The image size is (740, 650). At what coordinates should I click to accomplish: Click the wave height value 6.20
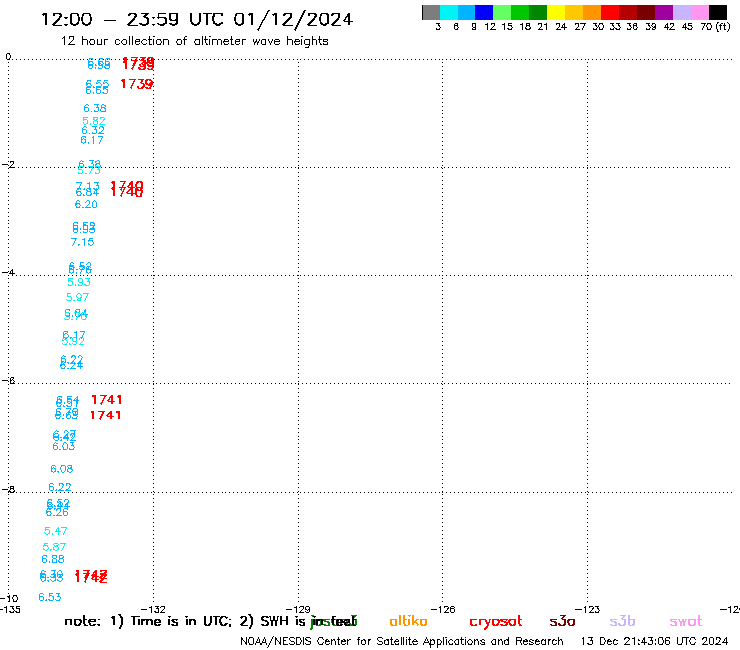click(x=86, y=204)
